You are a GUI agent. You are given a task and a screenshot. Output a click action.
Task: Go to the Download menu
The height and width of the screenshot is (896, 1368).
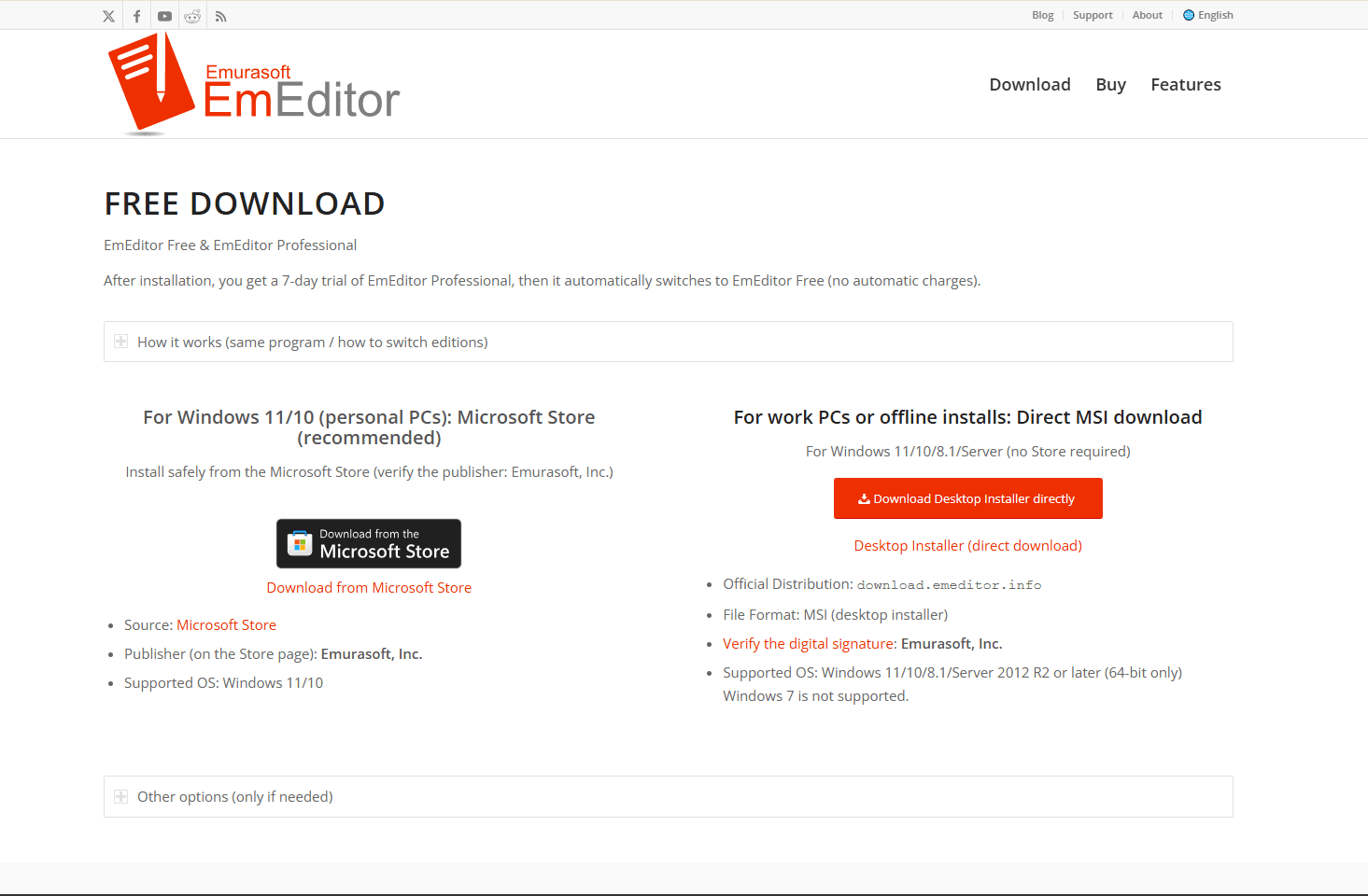pyautogui.click(x=1030, y=85)
